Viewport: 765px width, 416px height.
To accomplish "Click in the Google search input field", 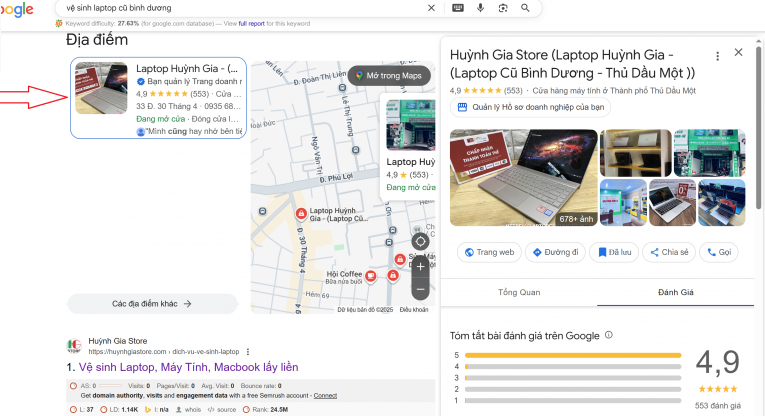I will tap(242, 8).
